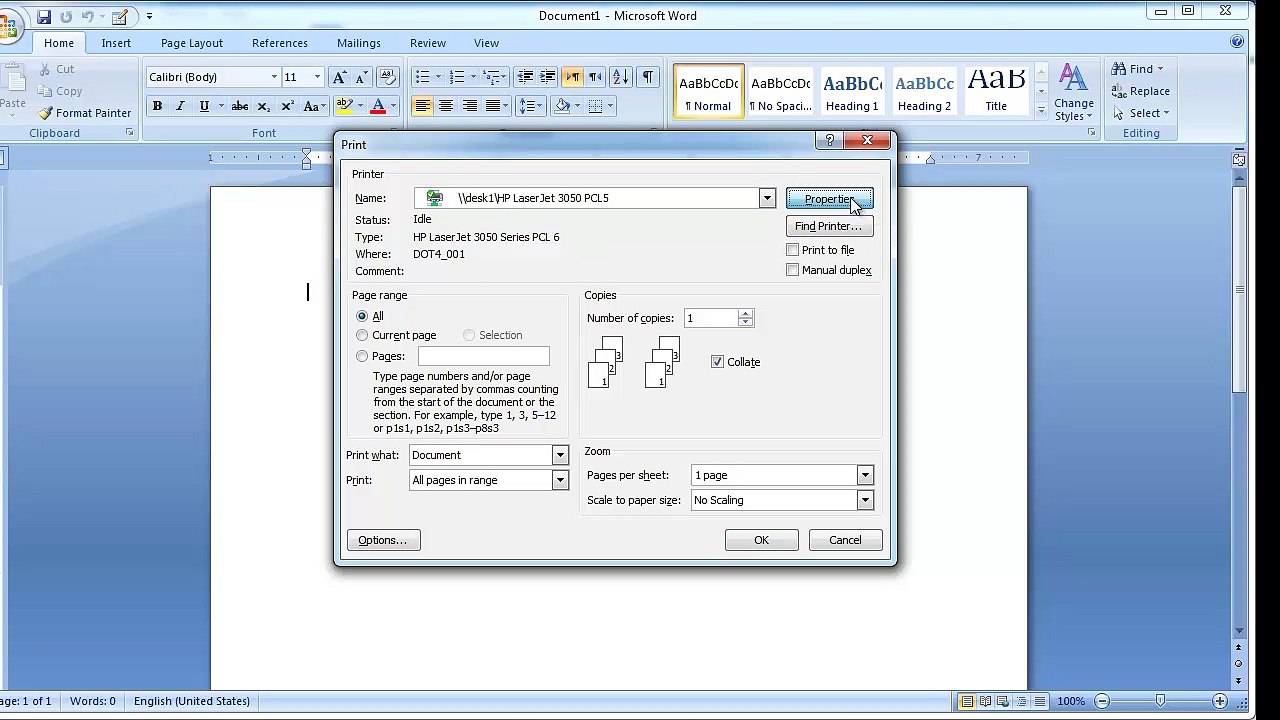
Task: Justify text alignment in ribbon
Action: click(x=493, y=106)
